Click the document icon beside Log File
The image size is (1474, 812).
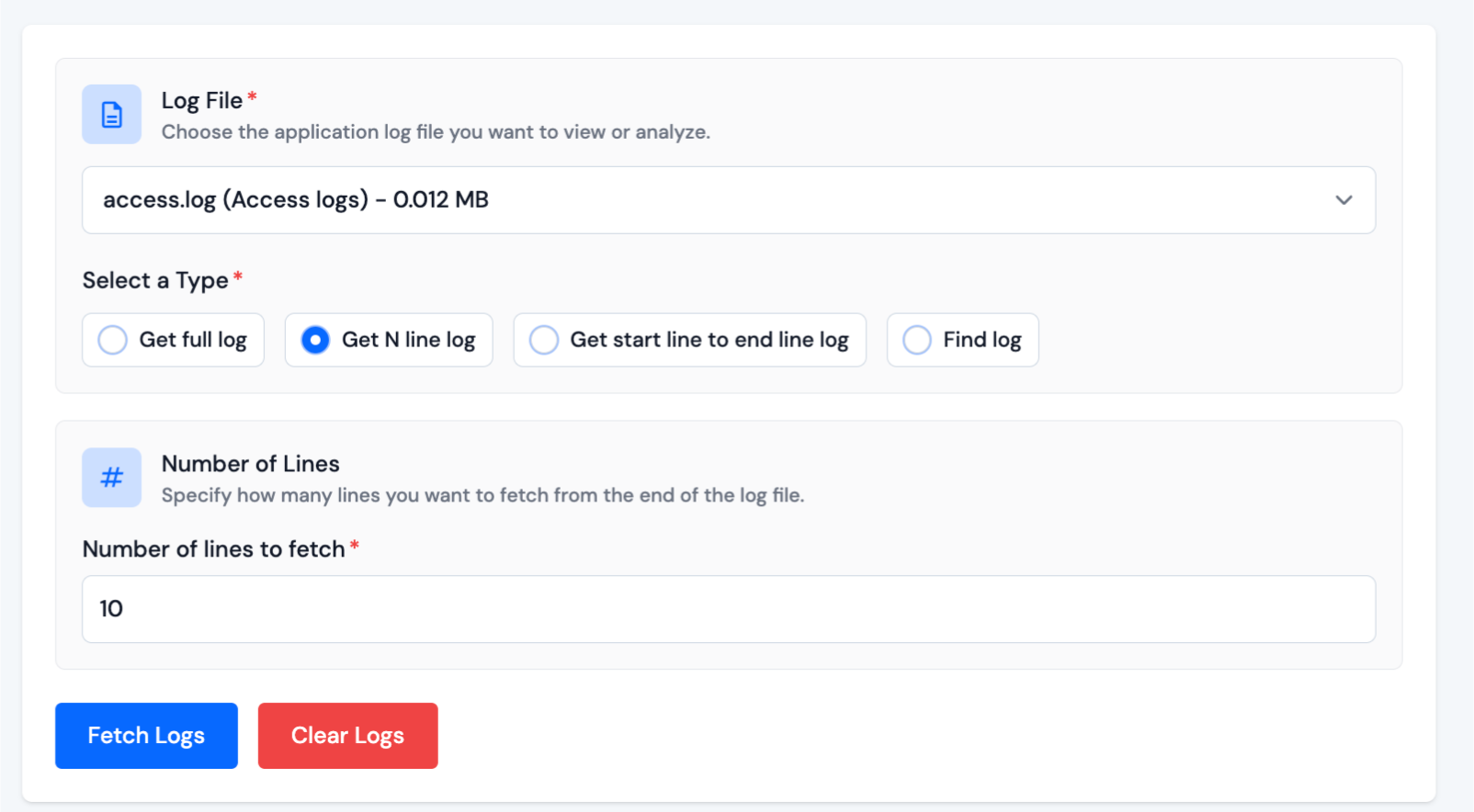tap(111, 115)
